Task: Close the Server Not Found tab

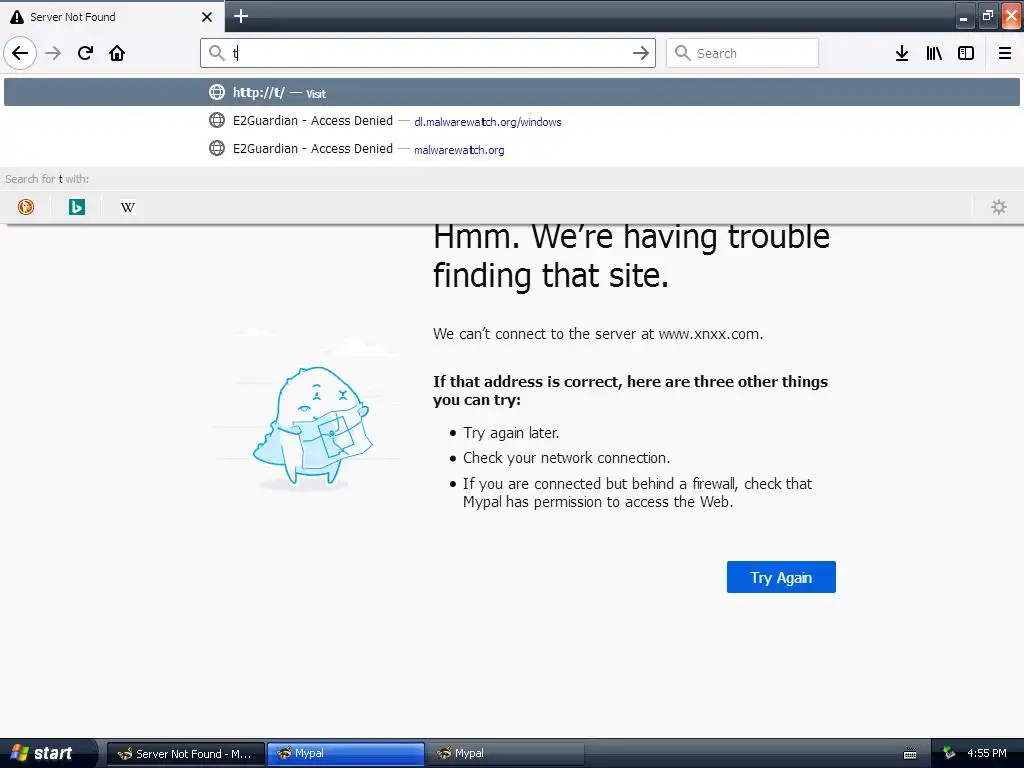Action: 207,17
